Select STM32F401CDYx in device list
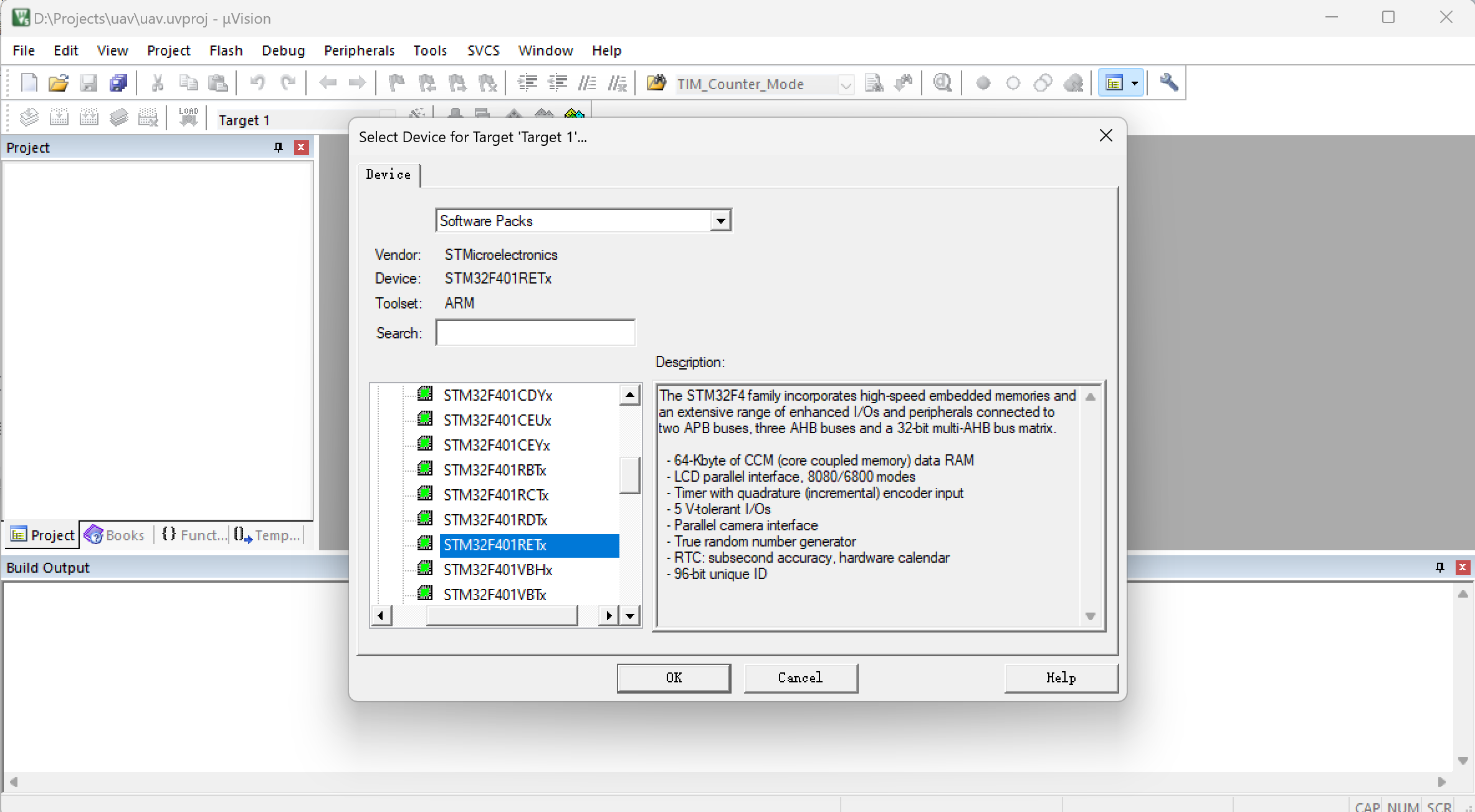This screenshot has width=1475, height=812. [498, 395]
